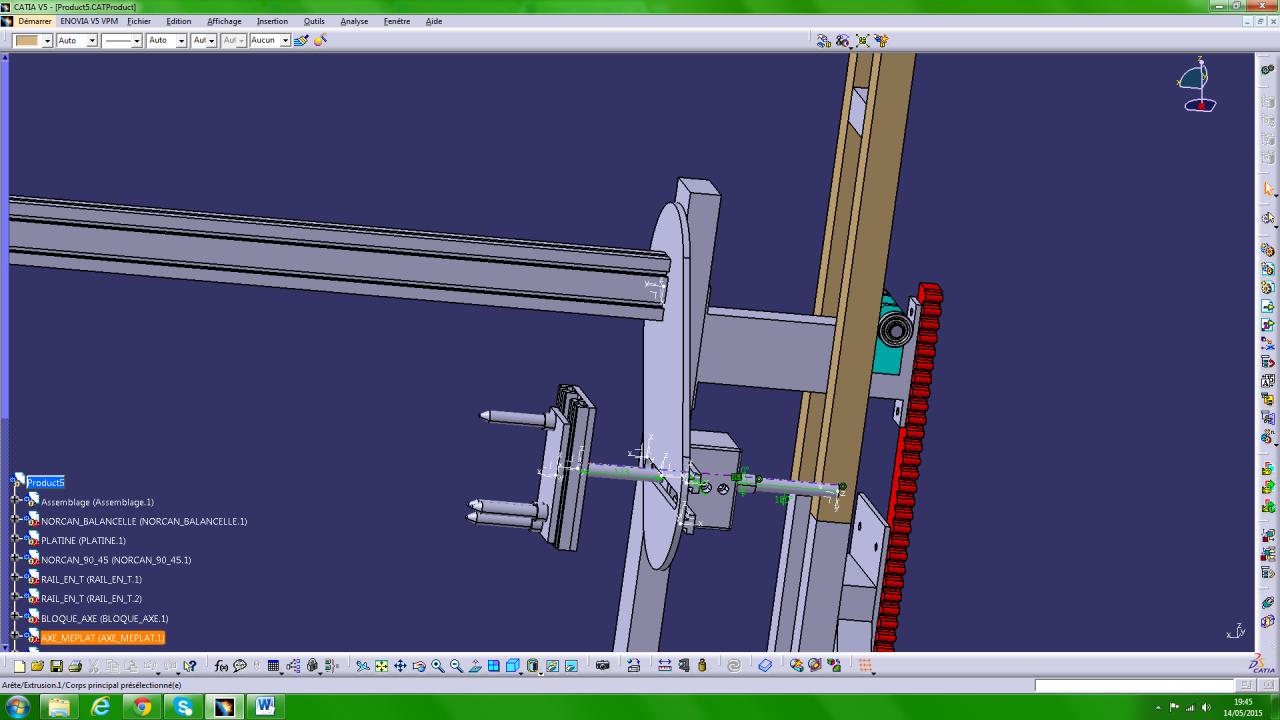Select NORCAN_90_45 (NORCAN_90_45.1) tree node
1280x720 pixels.
(x=116, y=560)
